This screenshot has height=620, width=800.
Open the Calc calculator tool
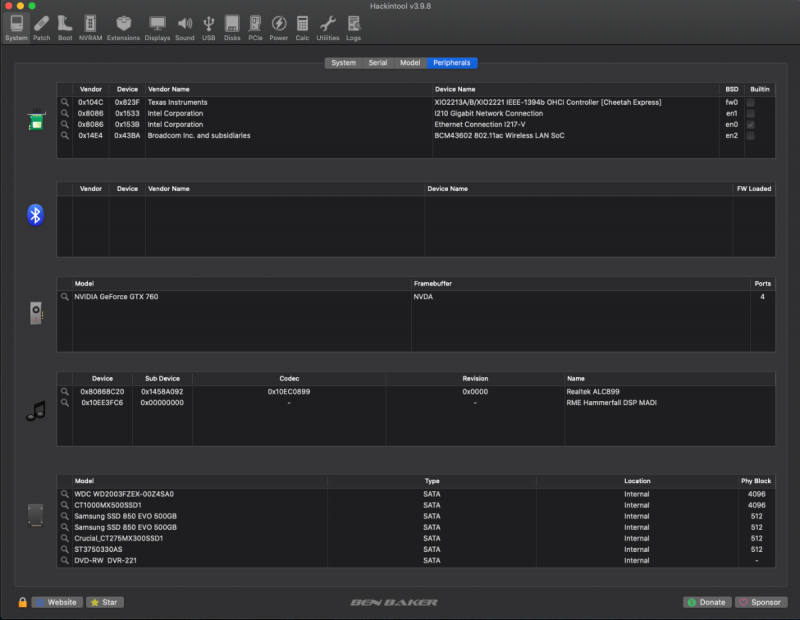coord(302,26)
